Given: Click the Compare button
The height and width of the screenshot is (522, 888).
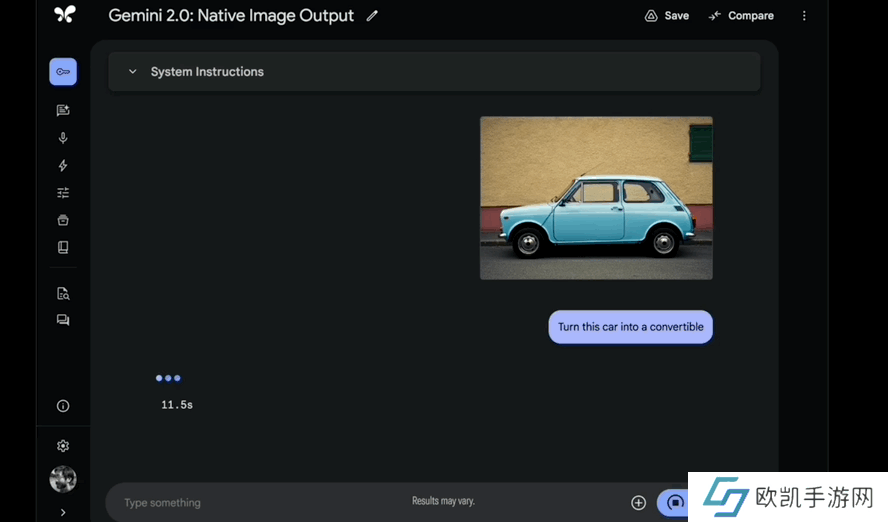Looking at the screenshot, I should click(x=741, y=16).
